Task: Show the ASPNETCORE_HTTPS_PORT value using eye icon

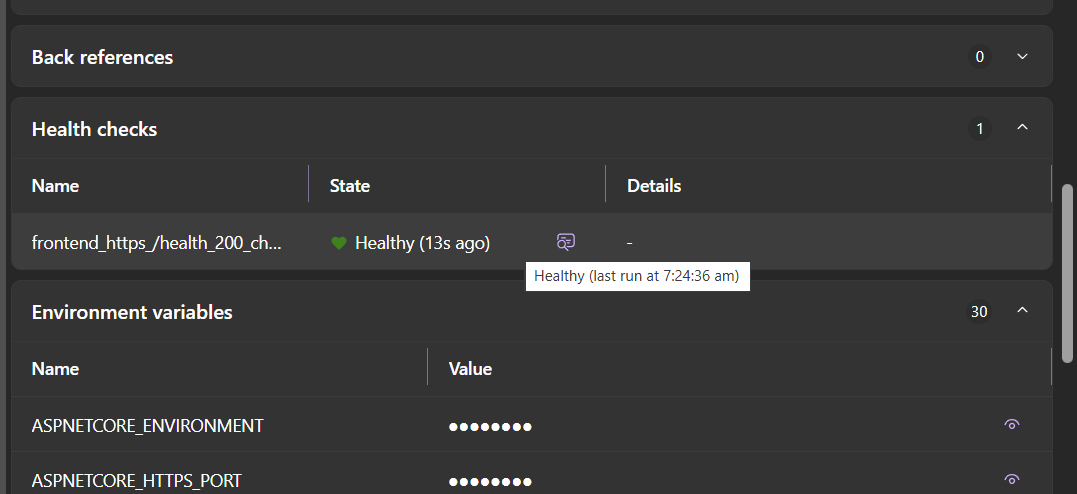Action: click(x=1011, y=479)
